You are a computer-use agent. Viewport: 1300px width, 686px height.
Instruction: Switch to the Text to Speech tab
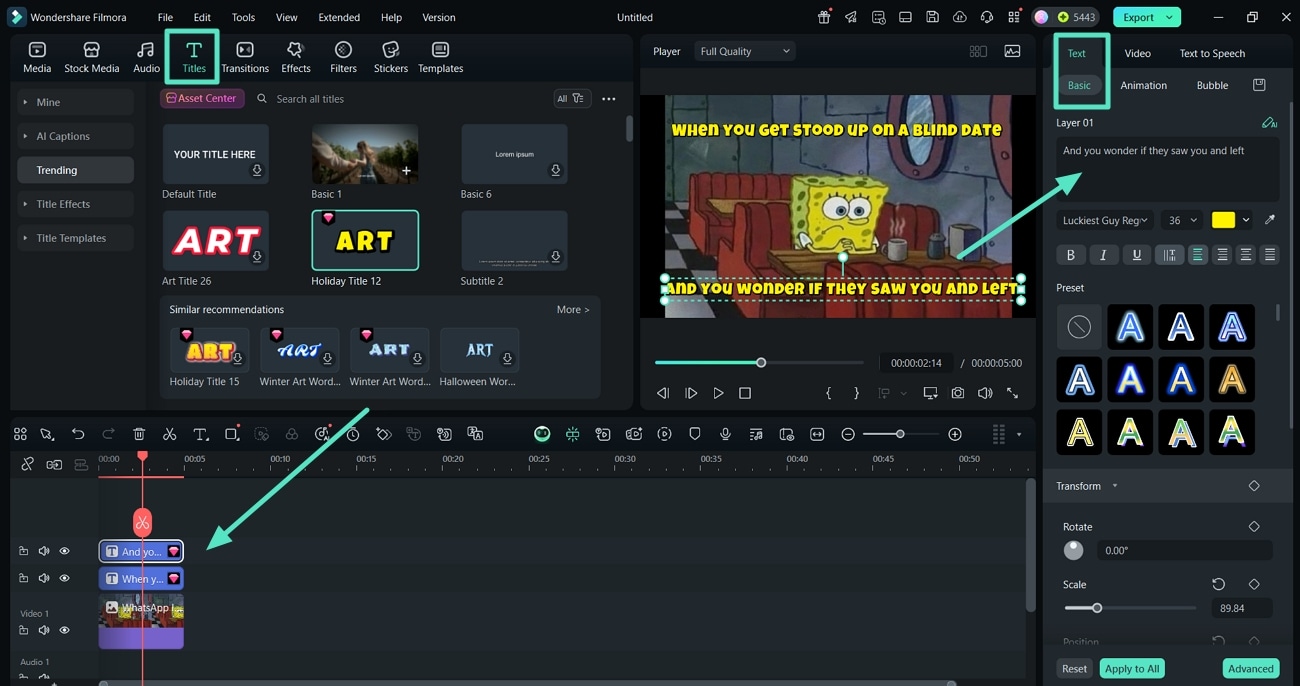(x=1212, y=53)
